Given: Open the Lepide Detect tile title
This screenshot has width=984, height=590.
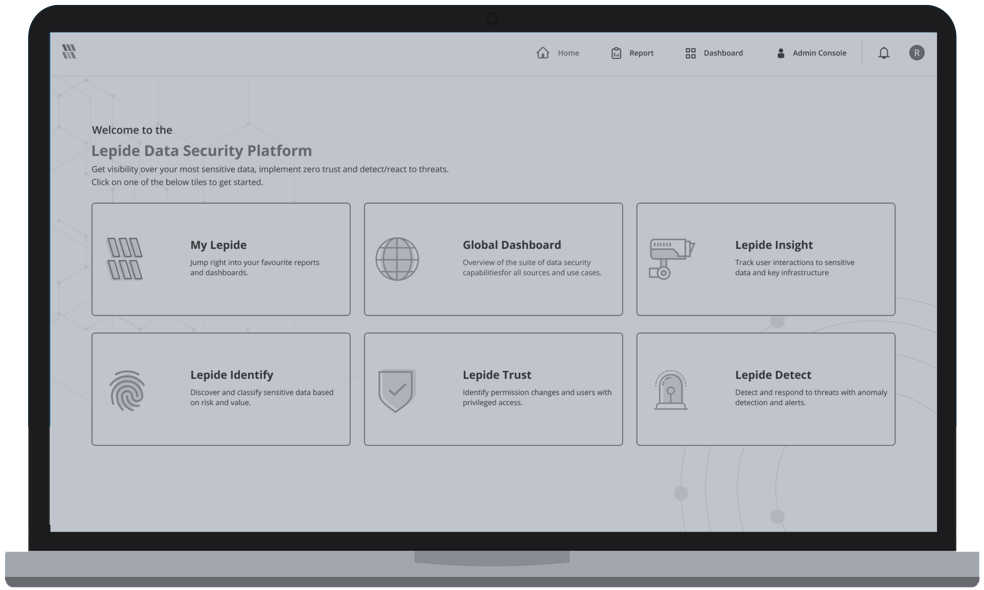Looking at the screenshot, I should point(773,375).
